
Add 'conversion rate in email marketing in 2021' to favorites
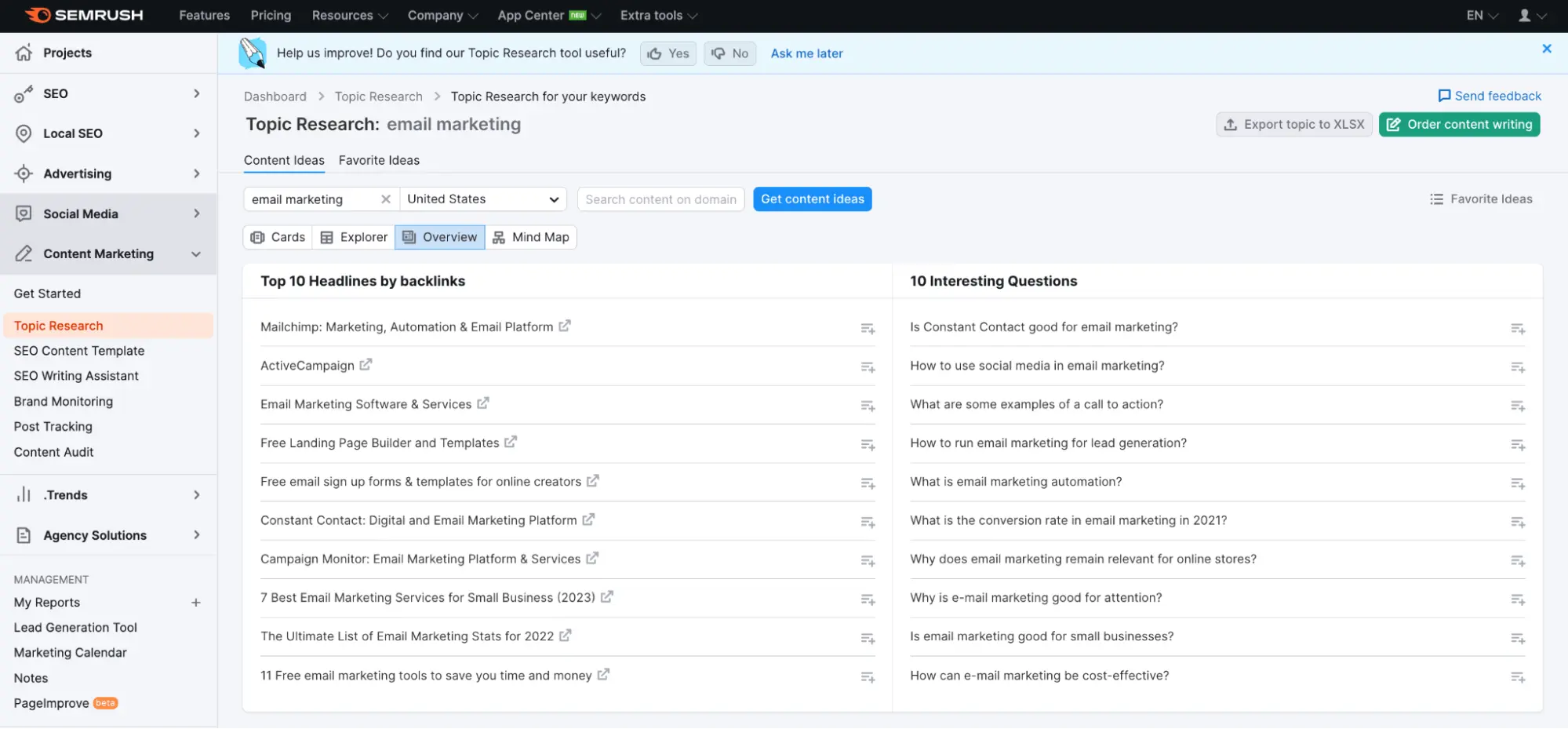[x=1518, y=522]
